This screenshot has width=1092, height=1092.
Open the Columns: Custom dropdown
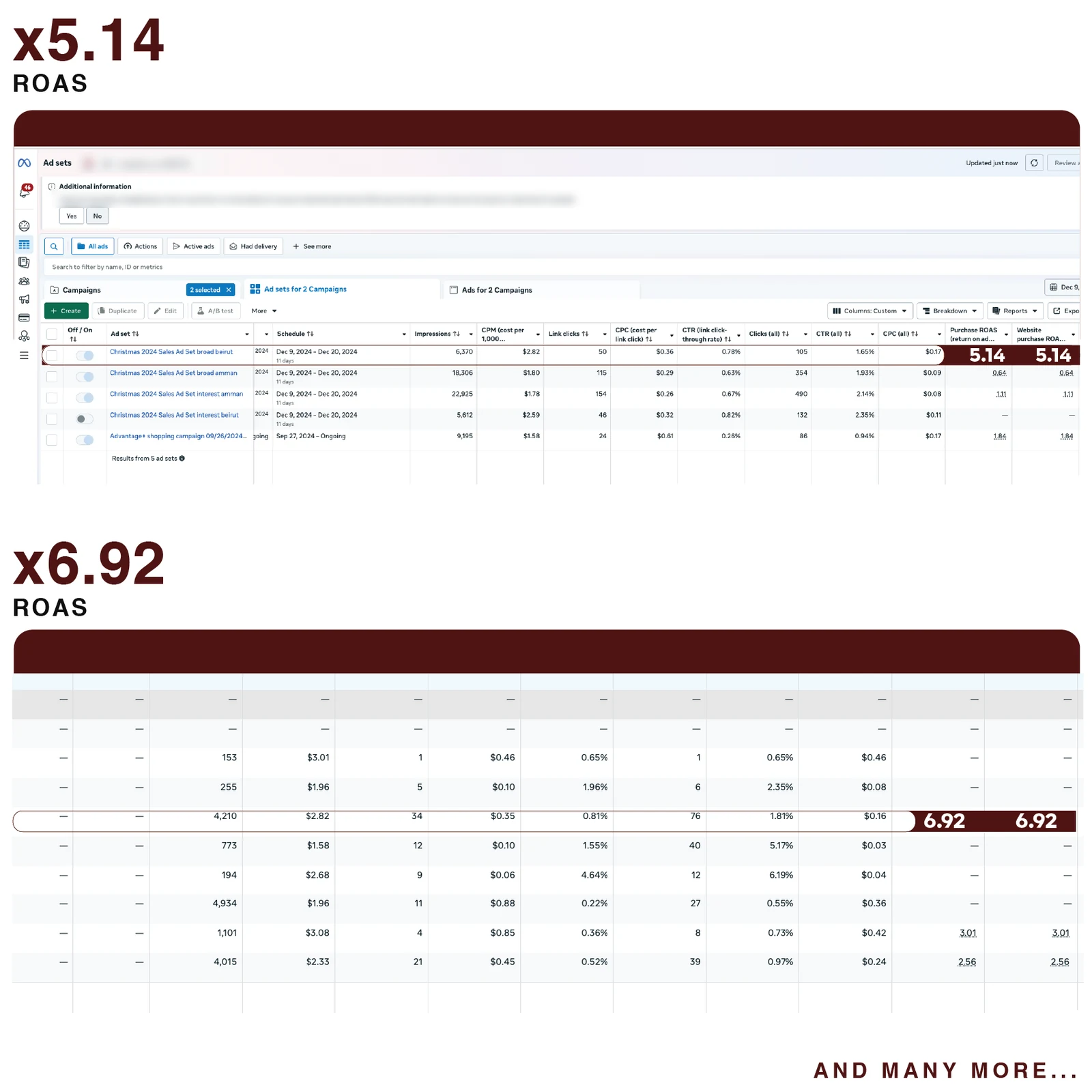(870, 311)
